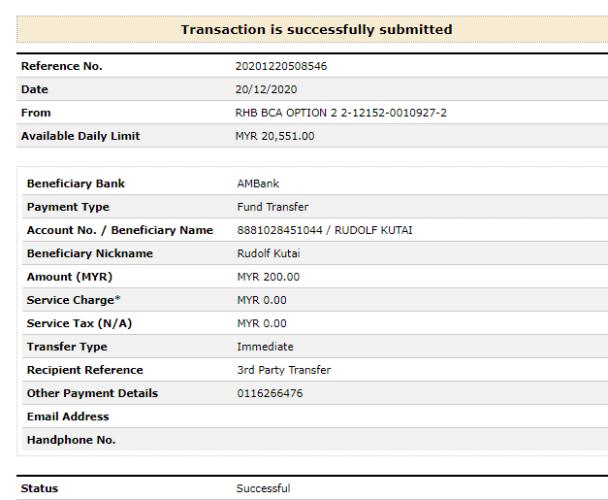Screen dimensions: 608x500
Task: Click the Recipient Reference 3rd Party Transfer
Action: (x=284, y=370)
